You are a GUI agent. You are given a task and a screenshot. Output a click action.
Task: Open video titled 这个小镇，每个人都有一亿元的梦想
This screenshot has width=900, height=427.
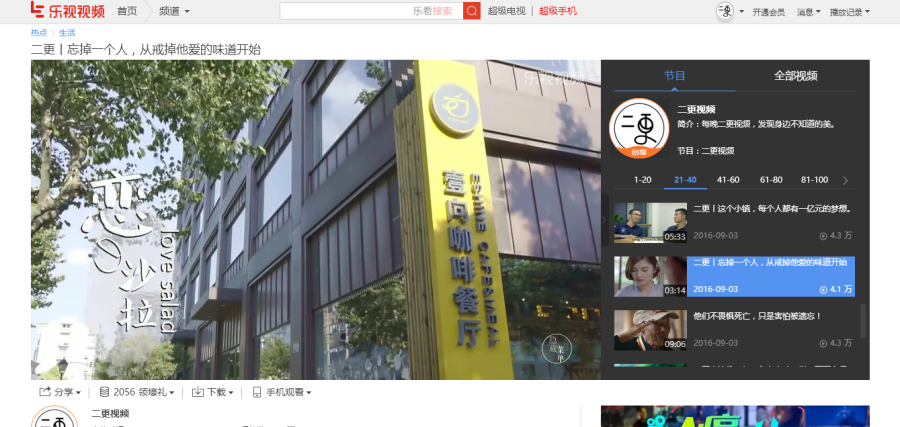(x=771, y=208)
